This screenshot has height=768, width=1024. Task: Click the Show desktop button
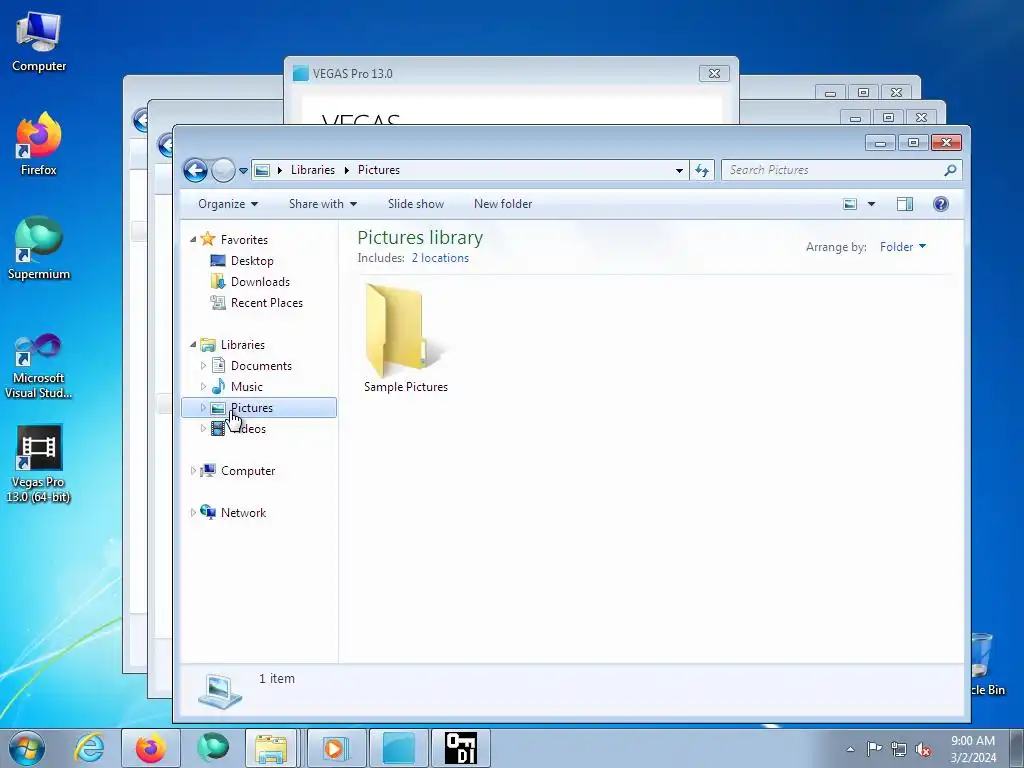coord(1017,748)
